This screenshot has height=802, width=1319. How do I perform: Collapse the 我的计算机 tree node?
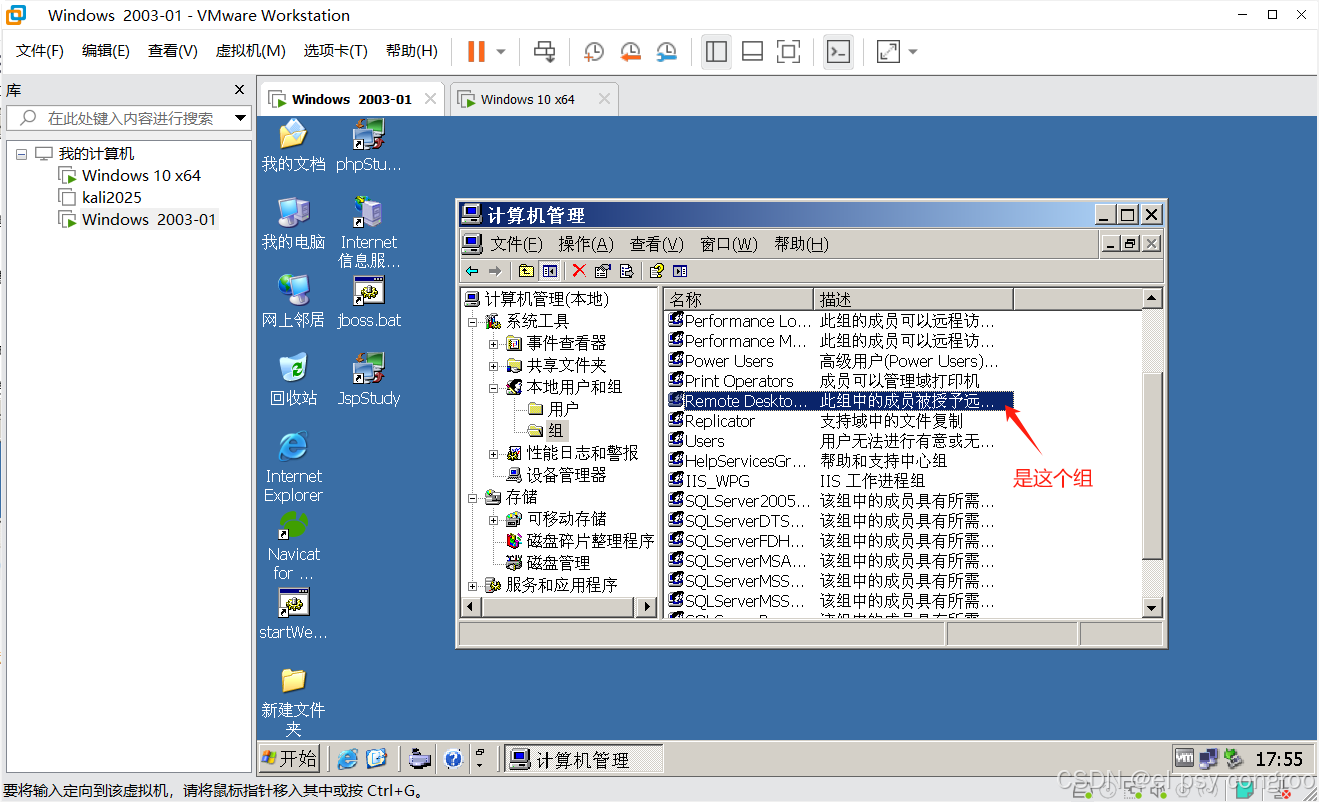coord(21,154)
